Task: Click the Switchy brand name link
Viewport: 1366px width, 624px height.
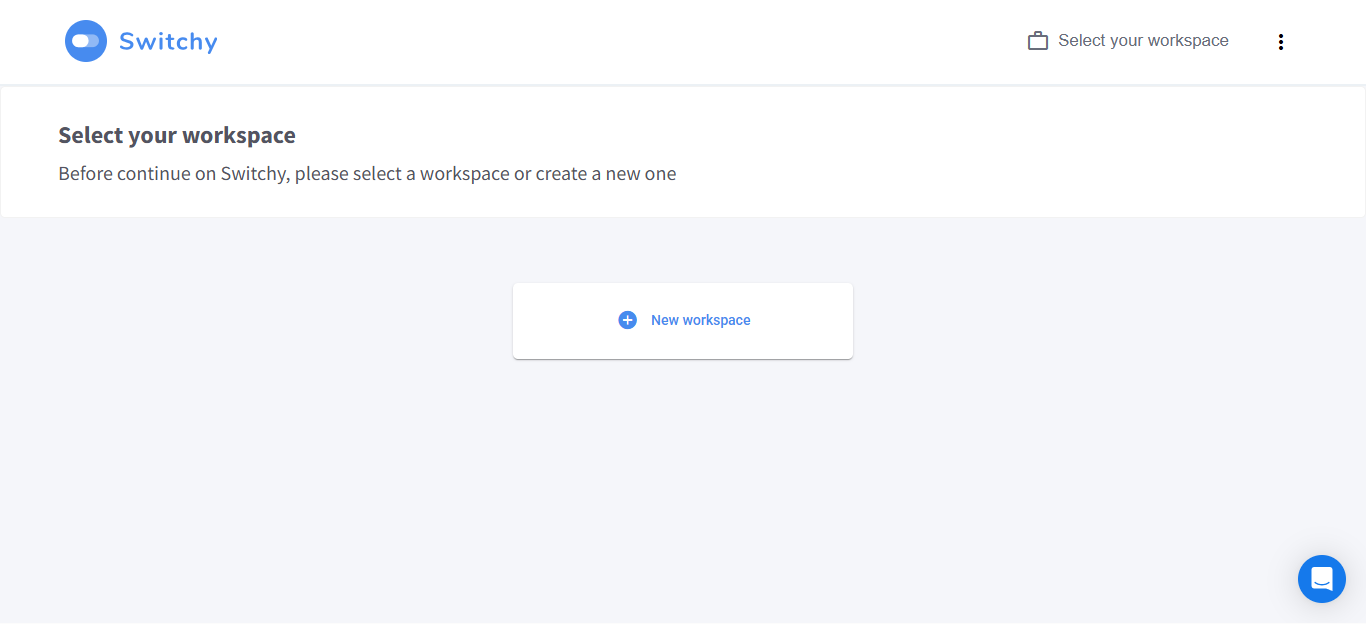Action: [168, 41]
